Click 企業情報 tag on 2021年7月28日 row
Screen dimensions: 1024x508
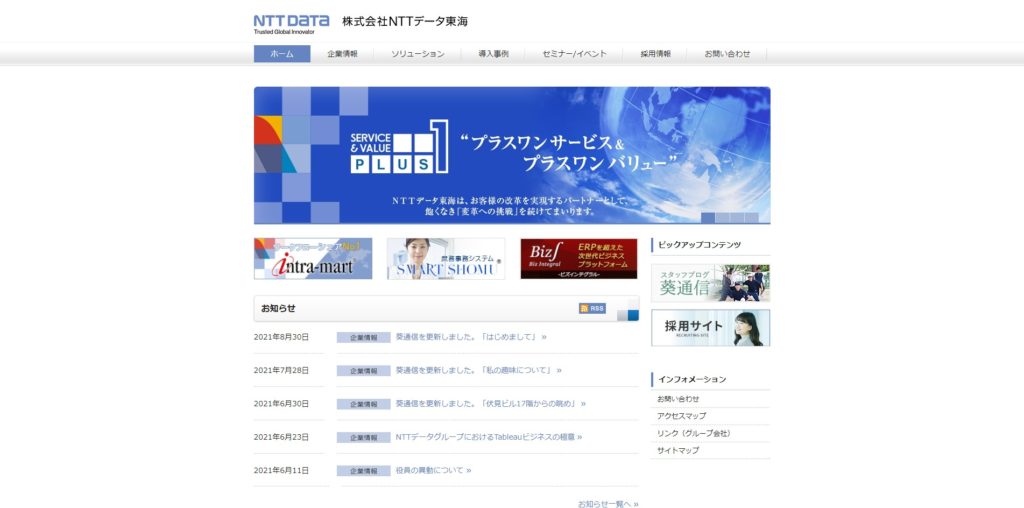(x=364, y=371)
